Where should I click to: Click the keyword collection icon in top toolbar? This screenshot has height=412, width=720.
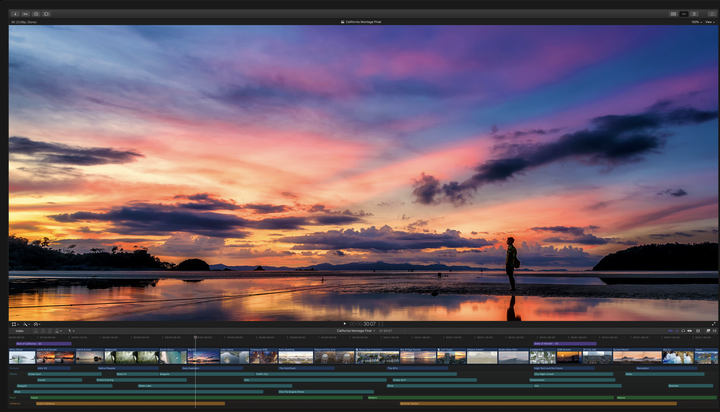coord(25,14)
